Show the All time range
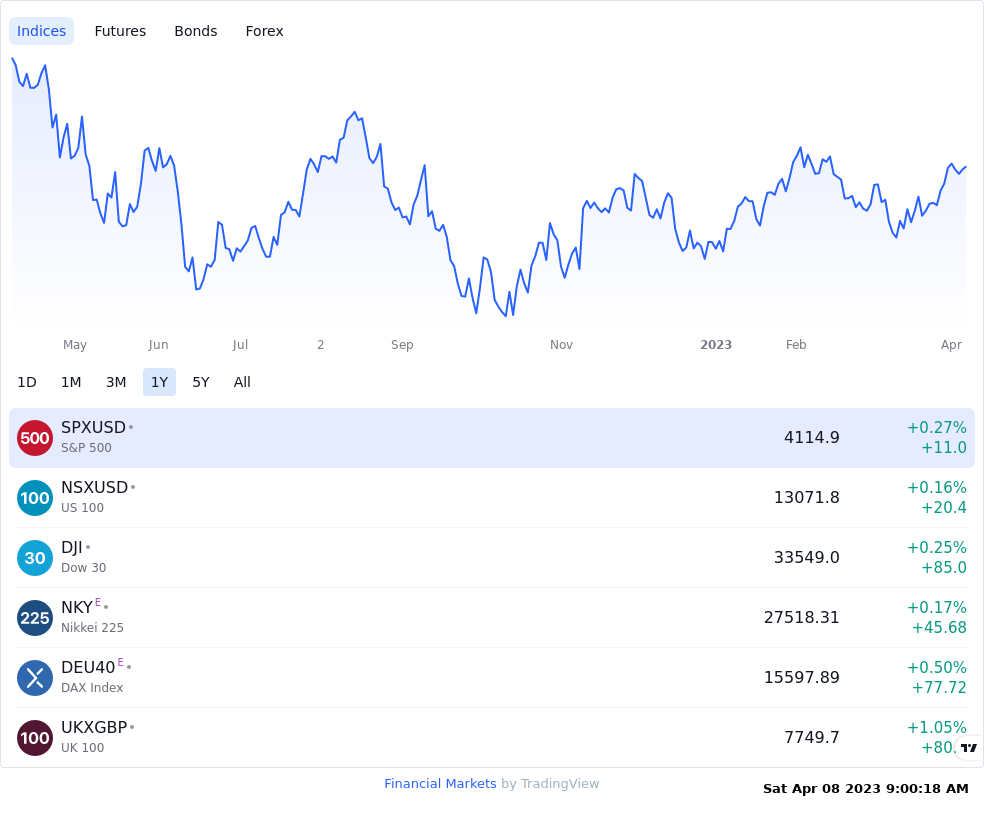Image resolution: width=984 pixels, height=820 pixels. click(x=242, y=382)
